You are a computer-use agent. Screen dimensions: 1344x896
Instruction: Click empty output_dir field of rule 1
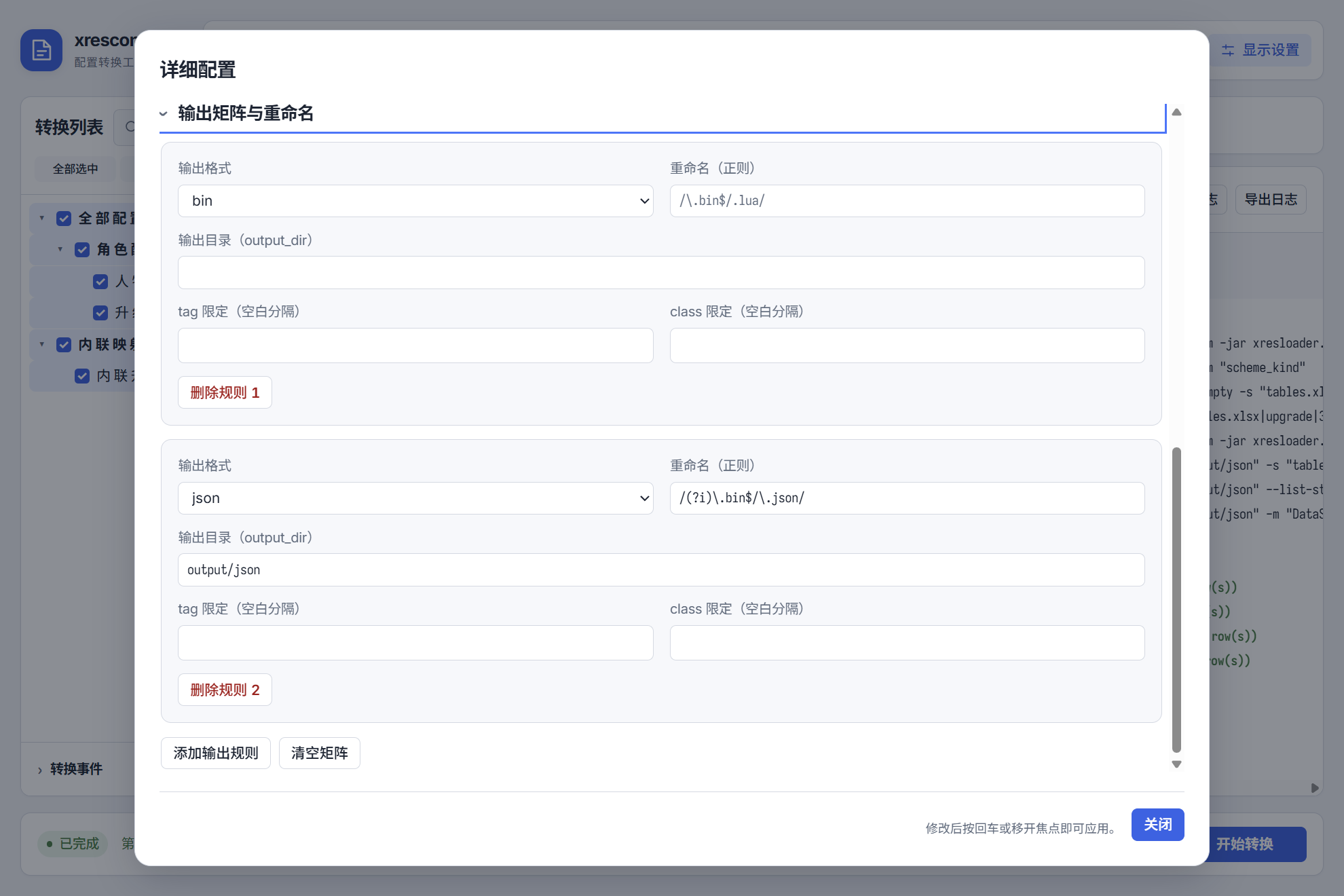(x=661, y=273)
